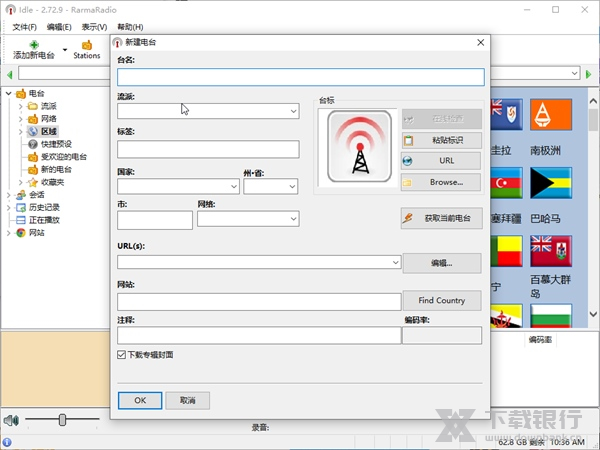Open the 帮助(H) menu
Screen dimensions: 600x450
click(129, 27)
